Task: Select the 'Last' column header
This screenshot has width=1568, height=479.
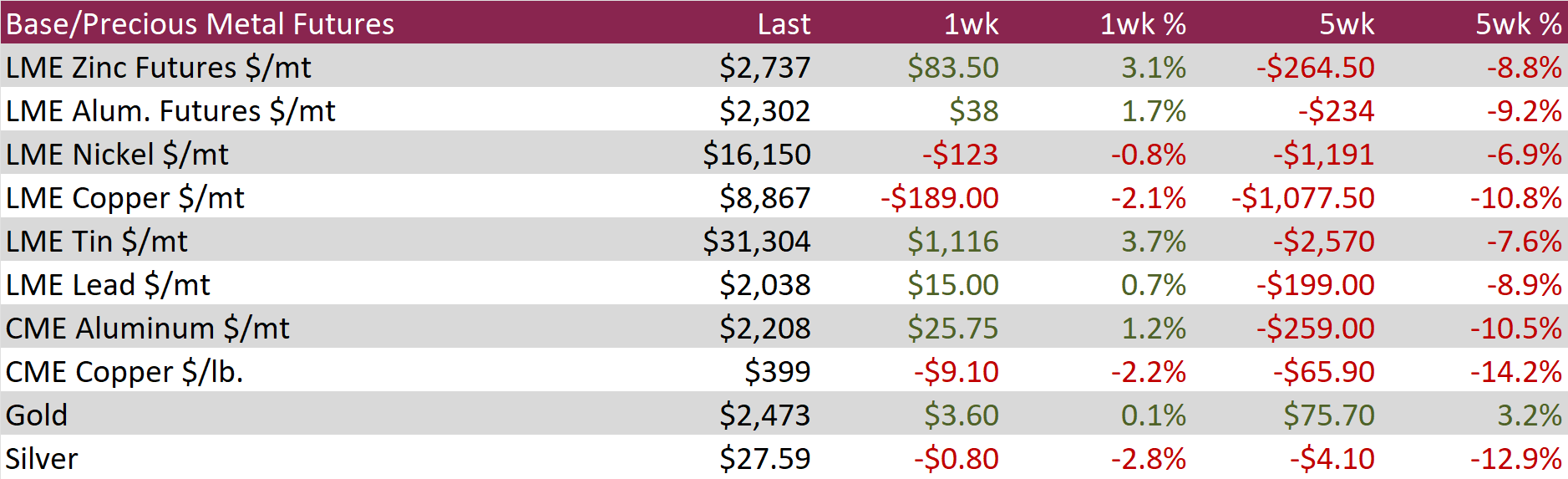Action: tap(783, 23)
